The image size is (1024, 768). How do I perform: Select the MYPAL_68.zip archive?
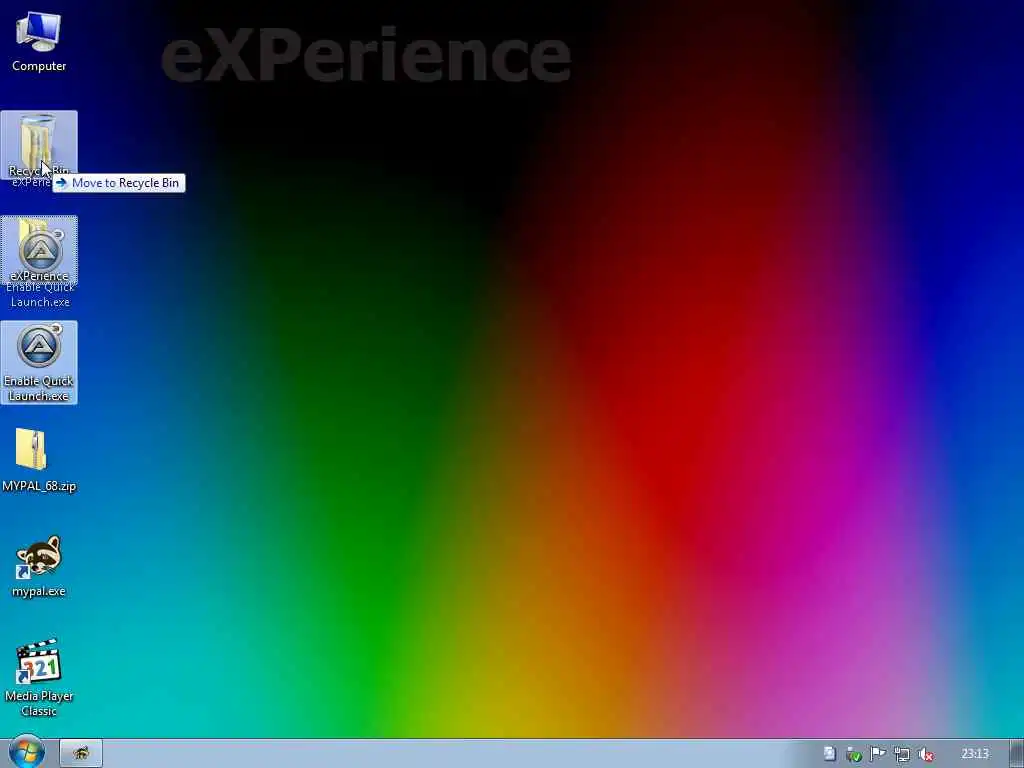(x=39, y=460)
